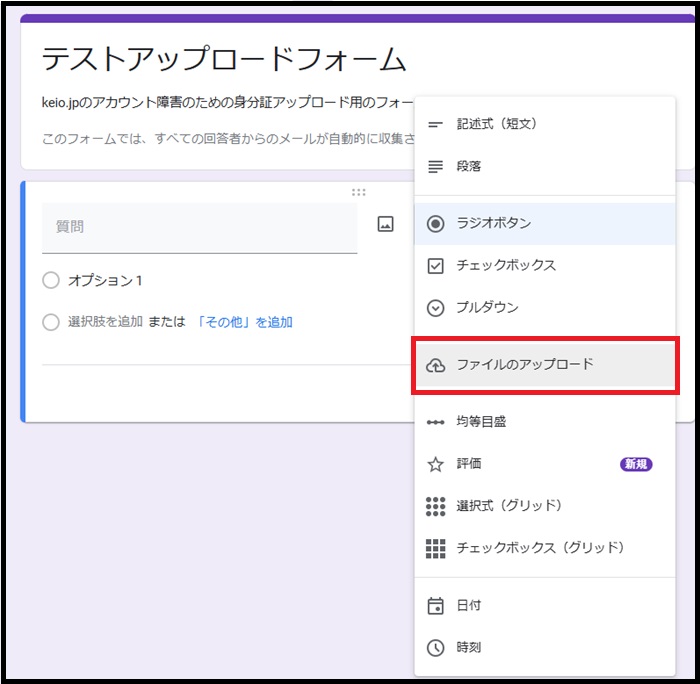Screen dimensions: 700x684
Task: Click the 質問 question input field
Action: [199, 227]
